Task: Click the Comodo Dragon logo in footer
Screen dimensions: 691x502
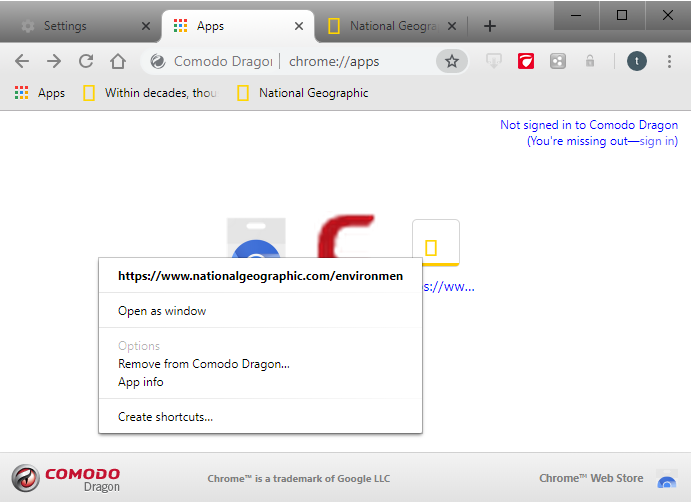Action: pos(66,479)
